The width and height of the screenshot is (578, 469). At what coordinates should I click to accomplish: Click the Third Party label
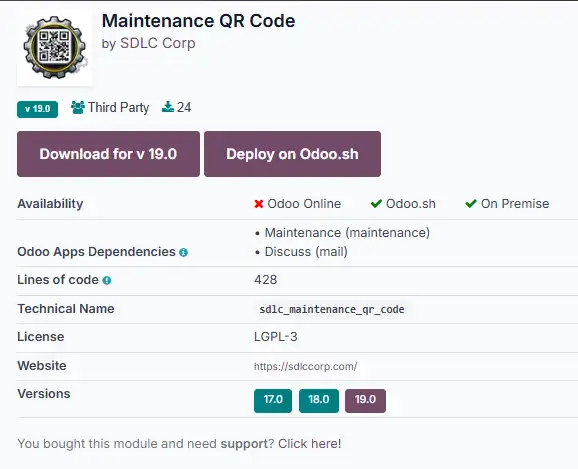coord(118,107)
